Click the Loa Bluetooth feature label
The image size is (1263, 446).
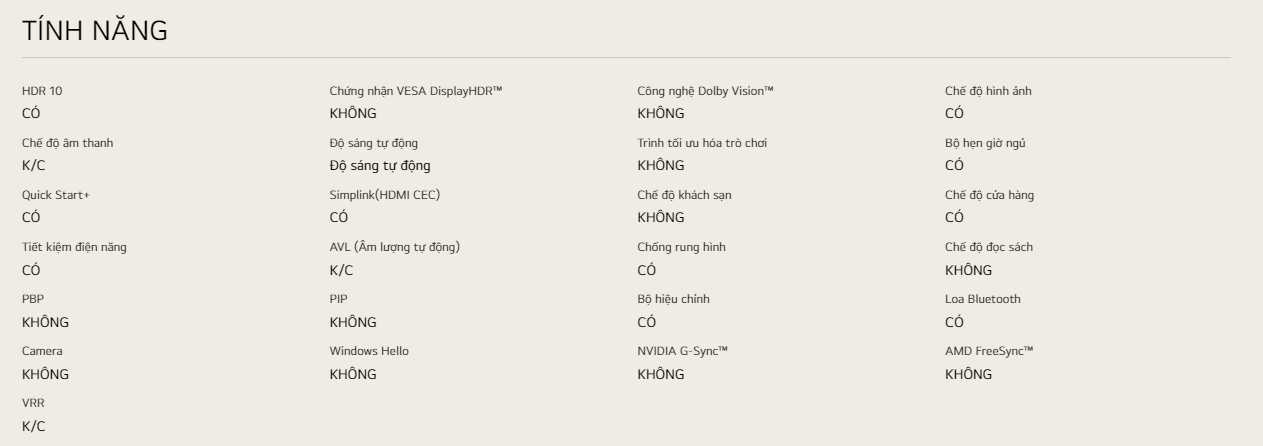(983, 299)
